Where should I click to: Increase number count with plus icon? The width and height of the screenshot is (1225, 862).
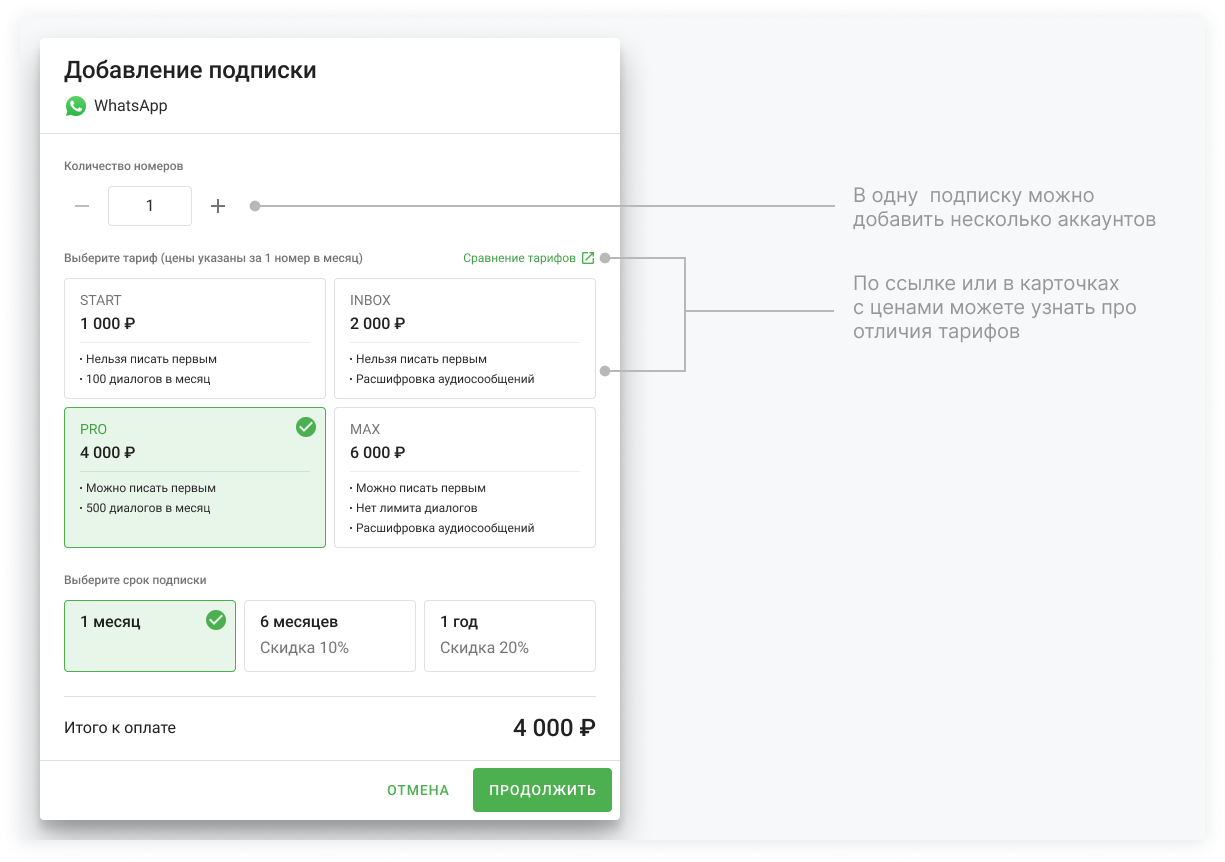(218, 206)
